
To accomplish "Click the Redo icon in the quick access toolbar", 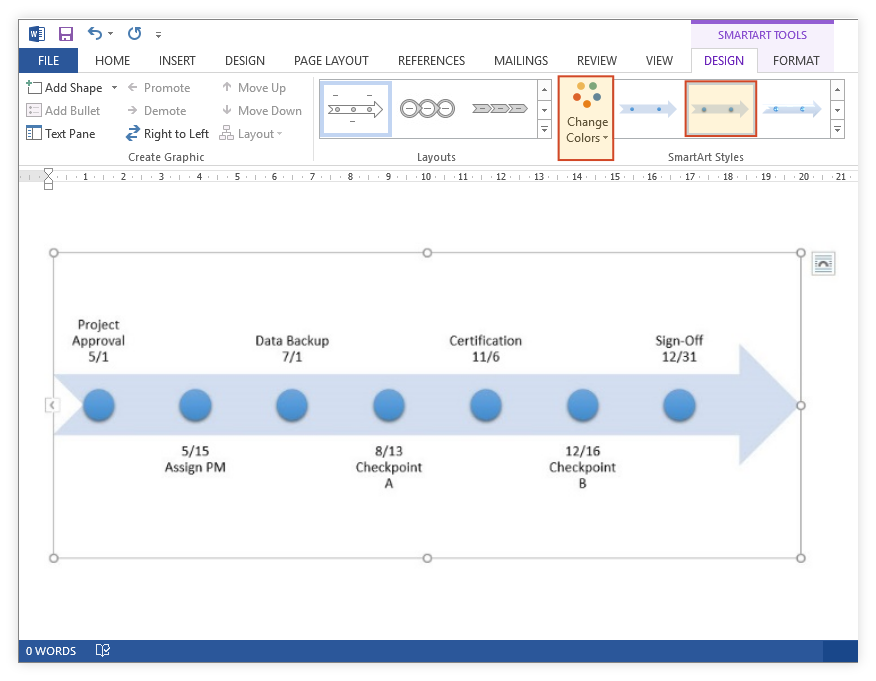I will click(x=134, y=34).
